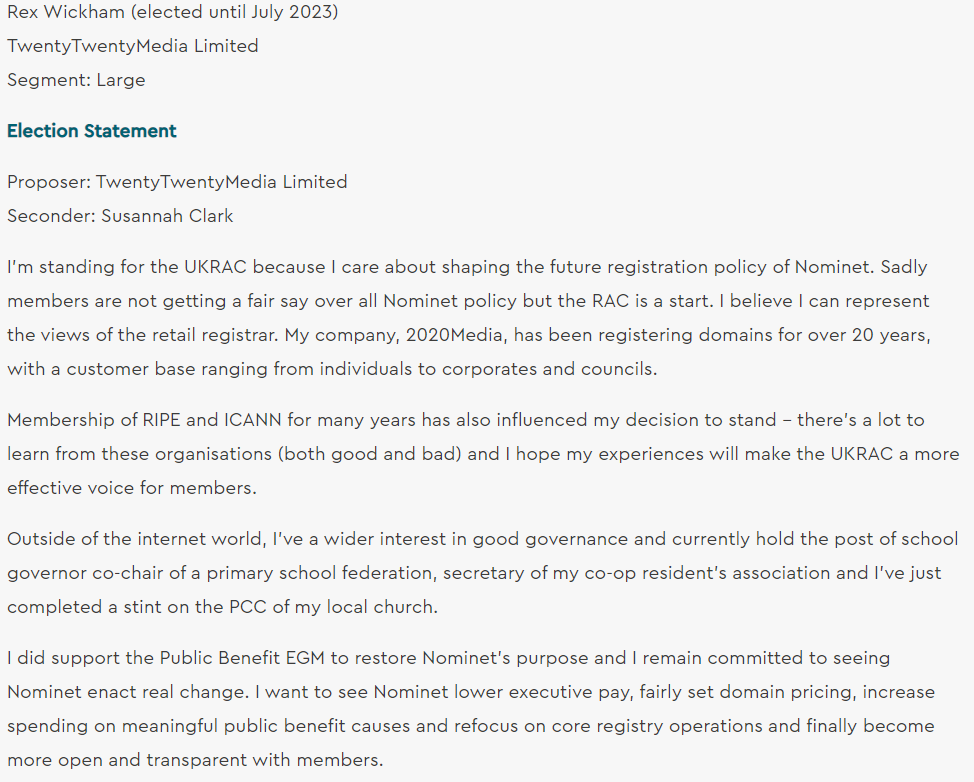Click the Proposer: TwentyTwentyMedia Limited line
The image size is (974, 782).
177,182
